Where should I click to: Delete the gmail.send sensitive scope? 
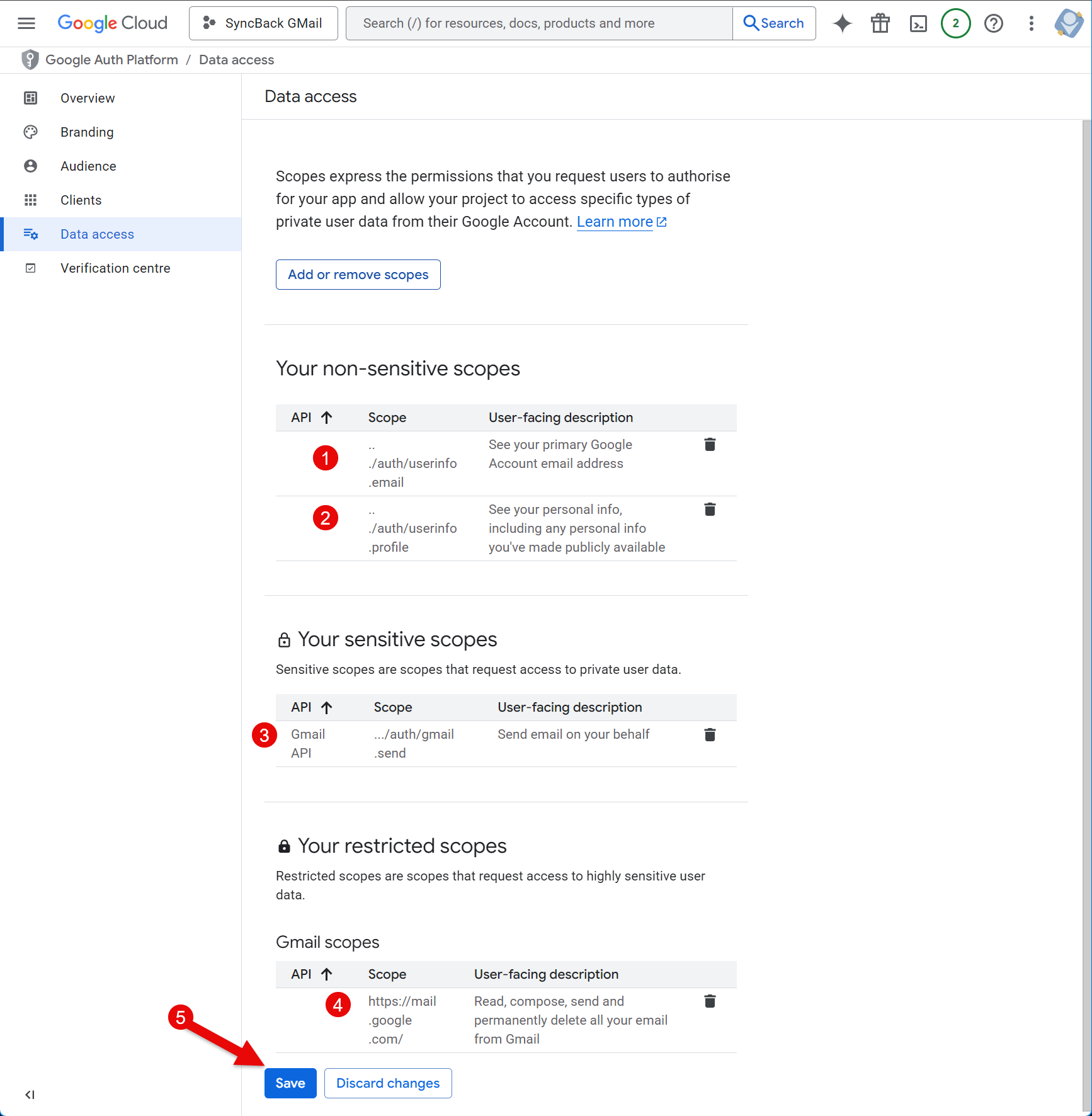point(710,734)
